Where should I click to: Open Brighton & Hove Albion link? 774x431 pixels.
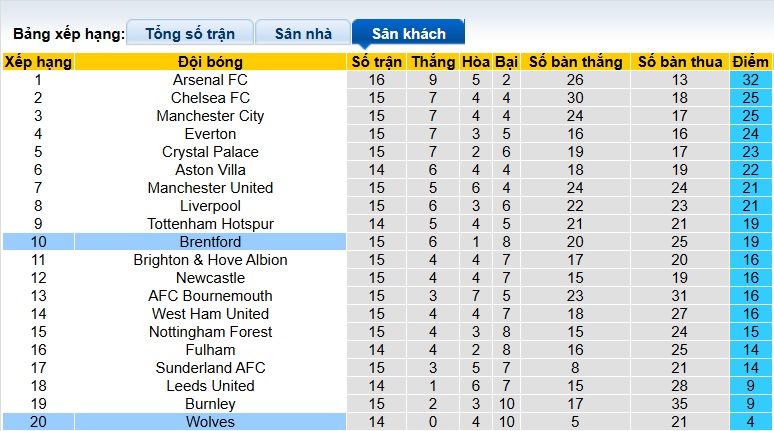coord(210,260)
